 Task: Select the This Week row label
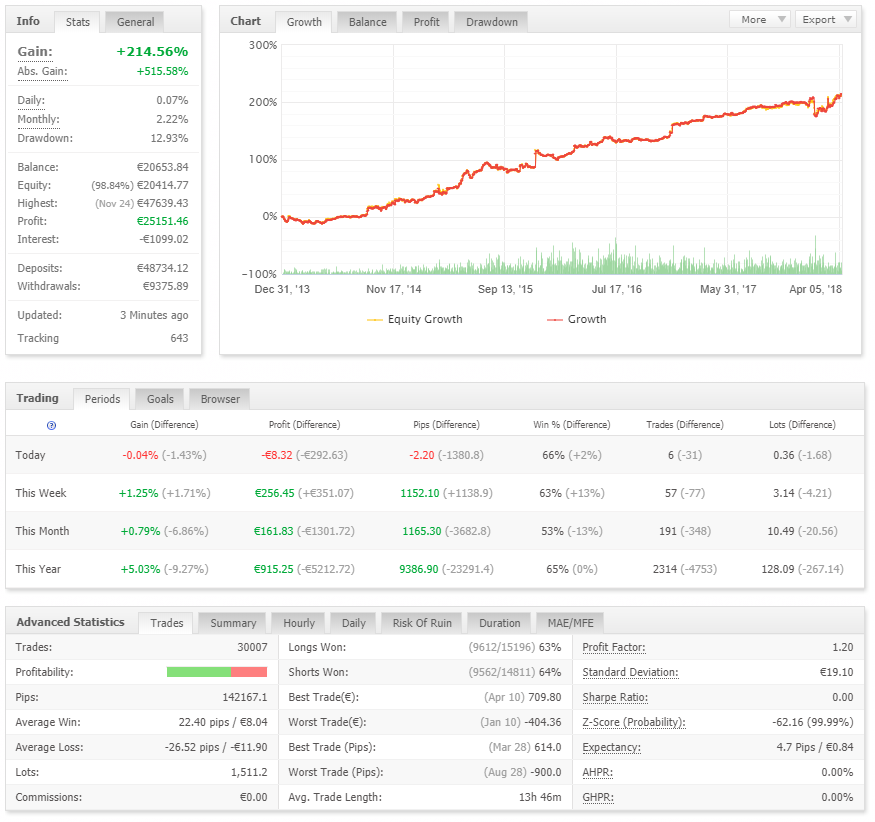tap(41, 493)
